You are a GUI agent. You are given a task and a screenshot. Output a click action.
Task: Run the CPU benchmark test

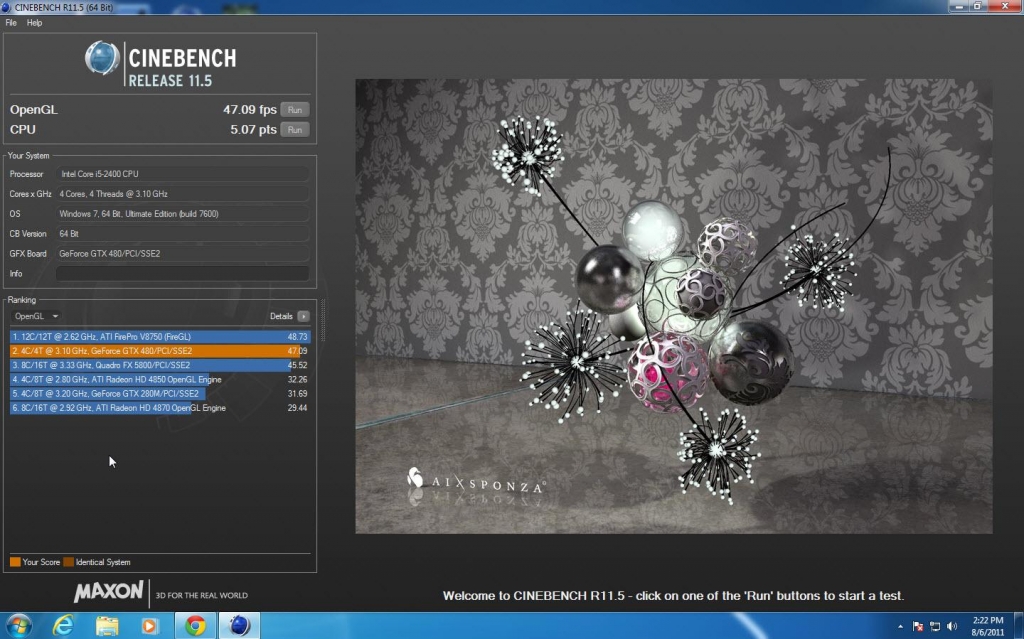pos(295,129)
